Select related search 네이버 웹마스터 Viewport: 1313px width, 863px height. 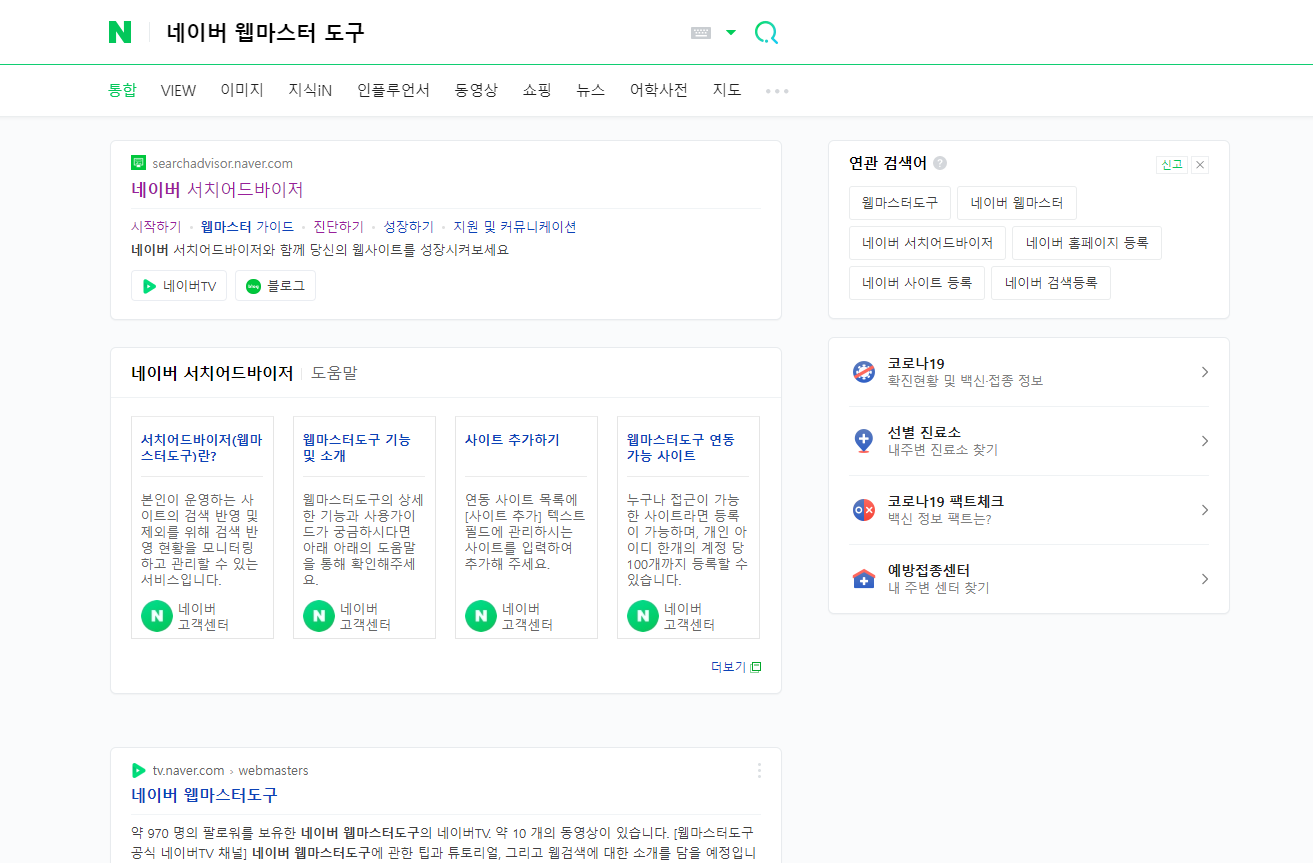1017,203
